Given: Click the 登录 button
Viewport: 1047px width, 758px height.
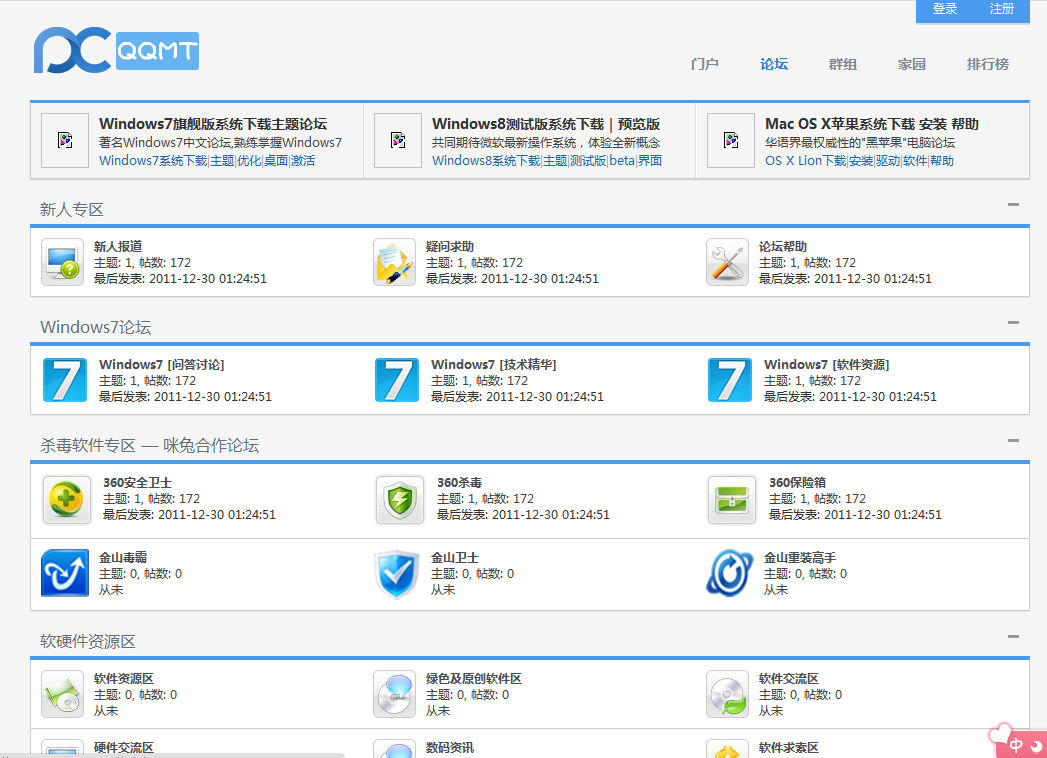Looking at the screenshot, I should (945, 9).
